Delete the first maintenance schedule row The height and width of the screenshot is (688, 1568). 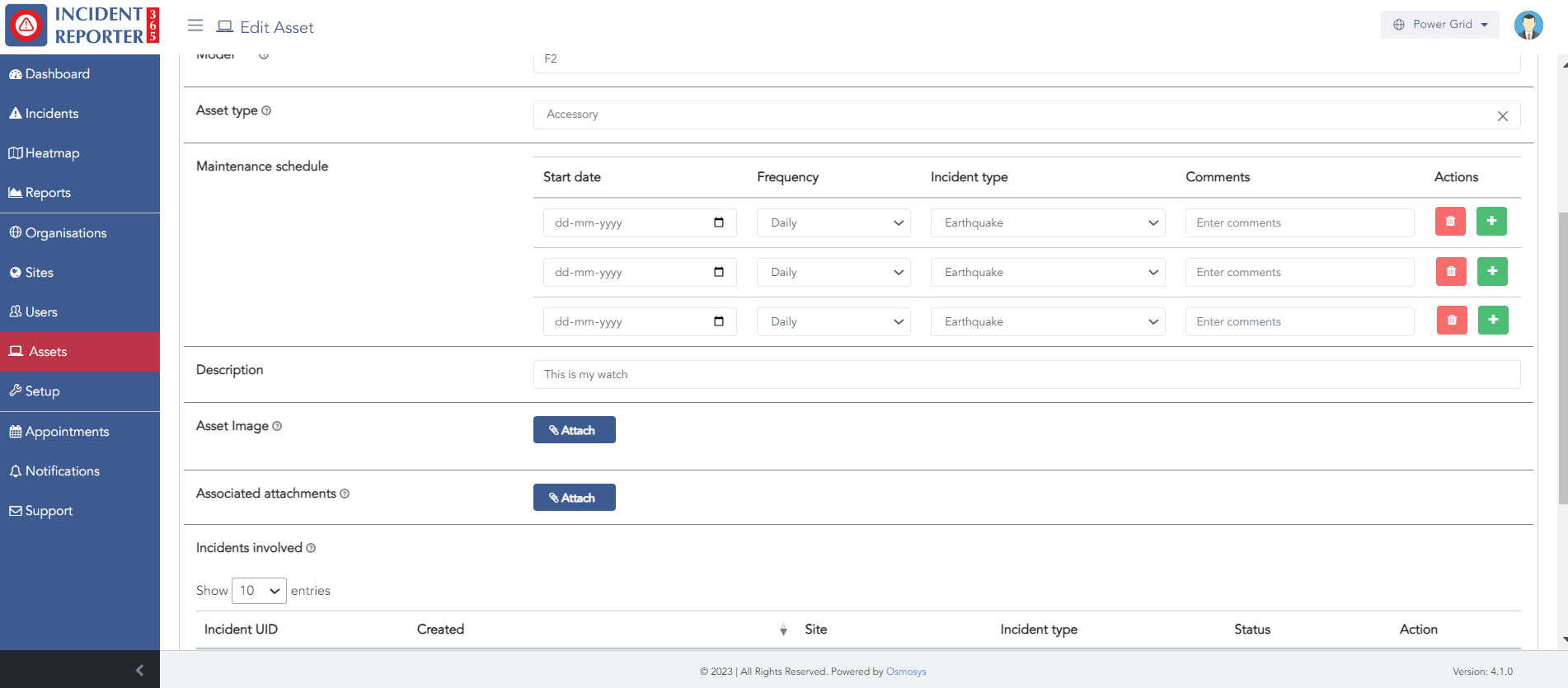click(1449, 222)
